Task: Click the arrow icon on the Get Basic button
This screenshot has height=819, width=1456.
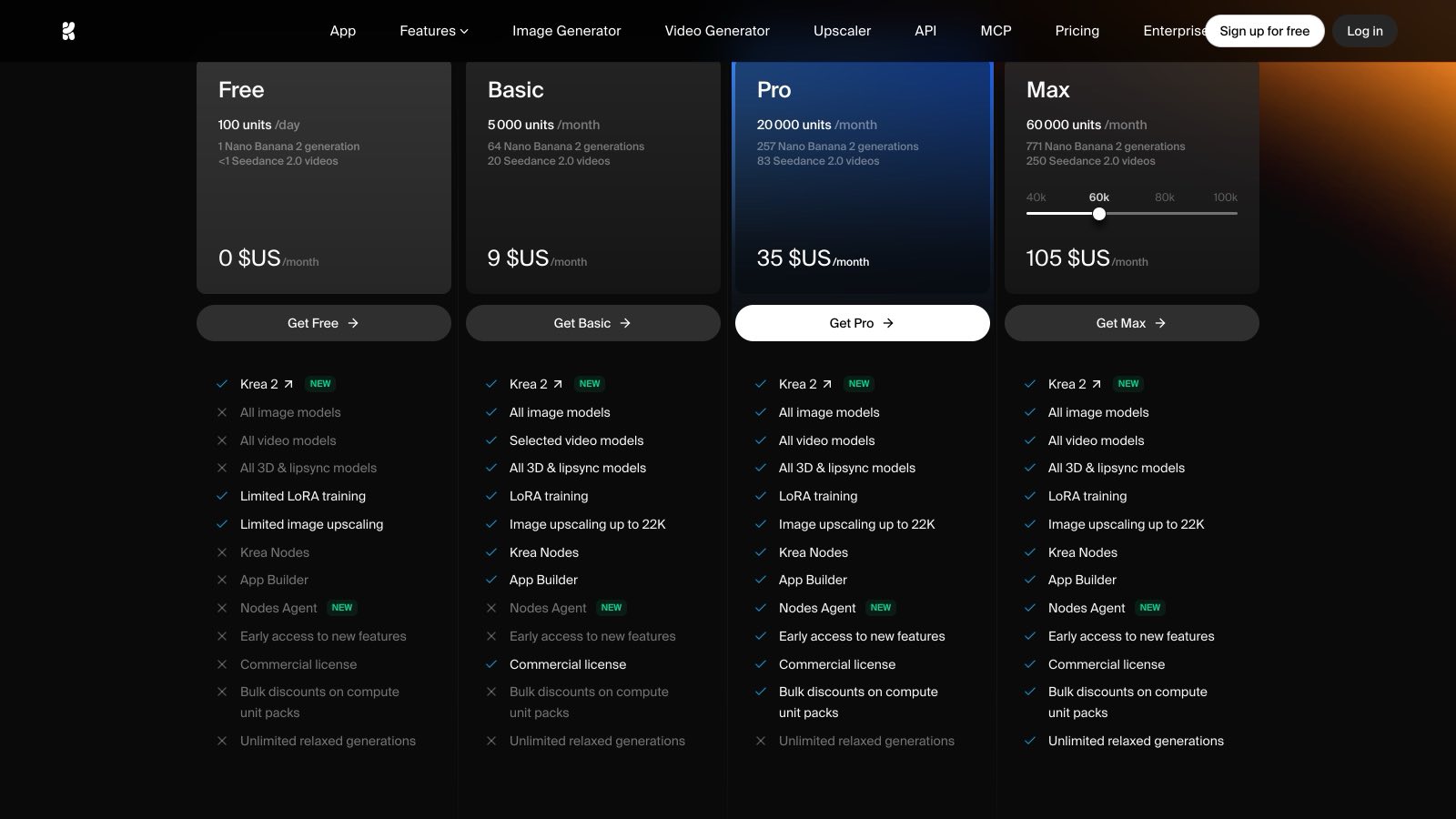Action: [x=625, y=323]
